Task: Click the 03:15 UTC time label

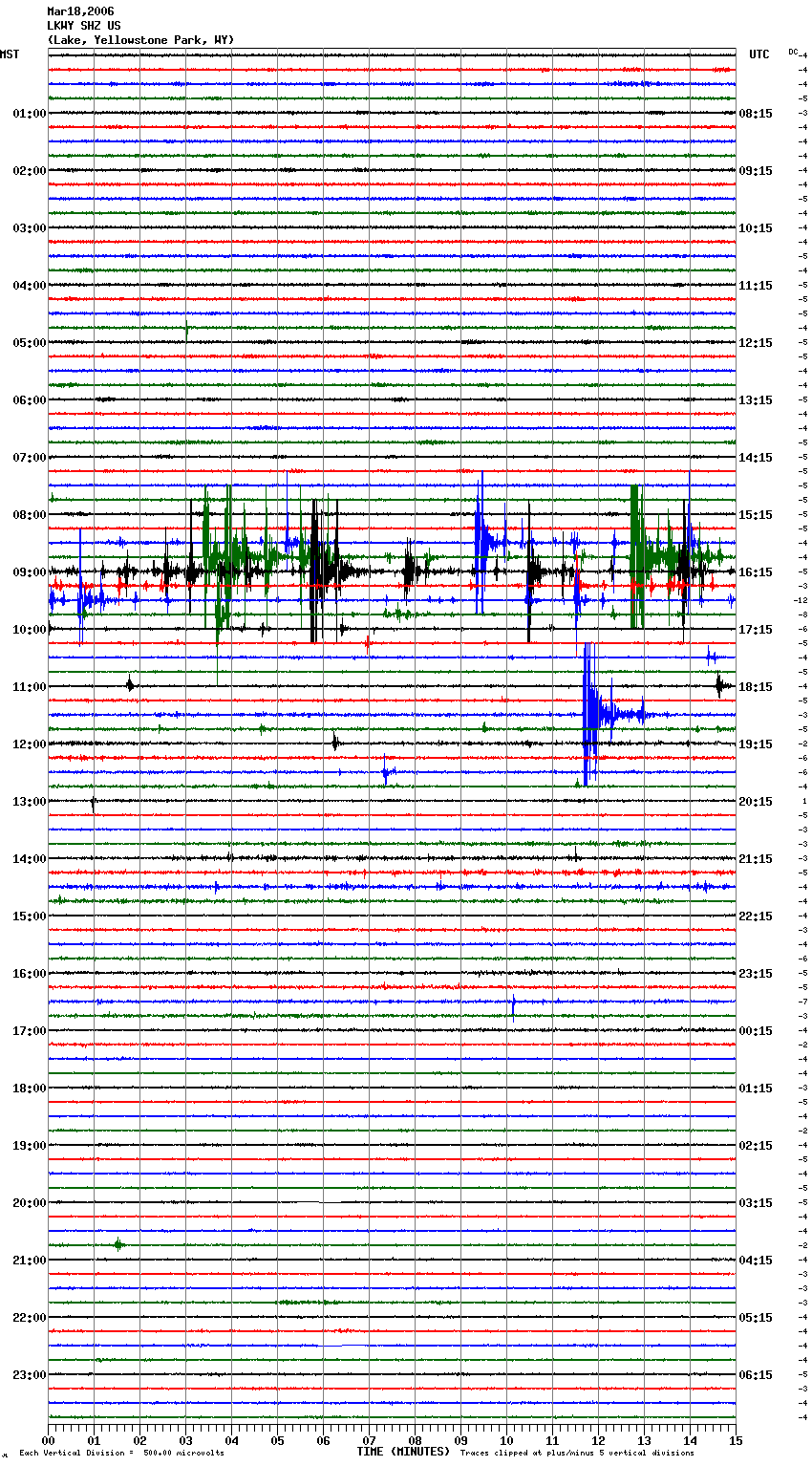Action: [x=756, y=1203]
